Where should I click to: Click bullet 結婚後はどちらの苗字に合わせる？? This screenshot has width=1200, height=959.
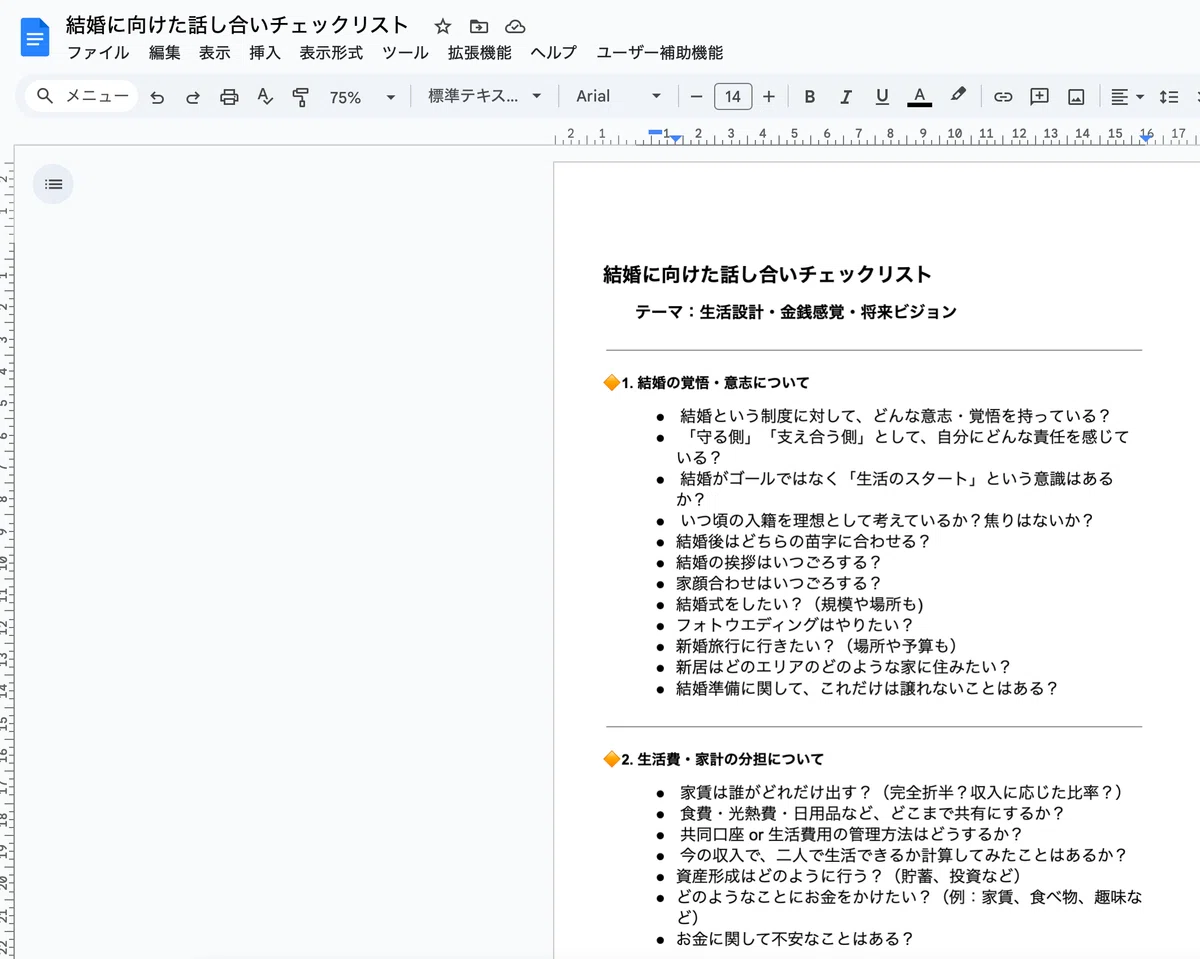click(803, 541)
